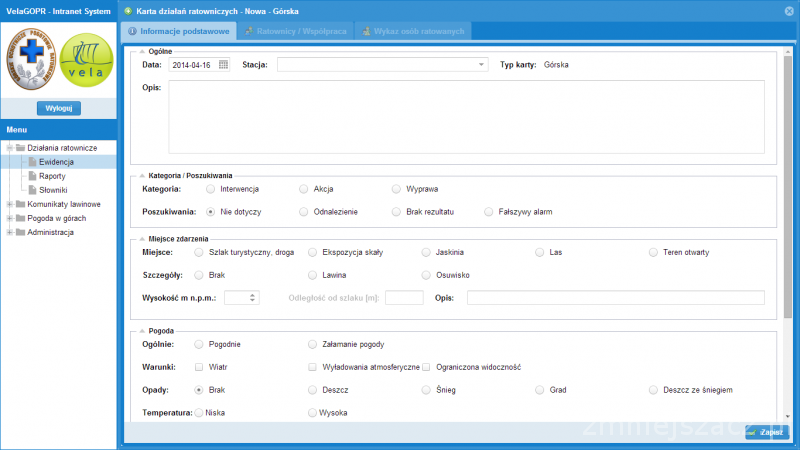Check Wyładowania atmosferyczne option
The image size is (800, 450).
pos(313,367)
